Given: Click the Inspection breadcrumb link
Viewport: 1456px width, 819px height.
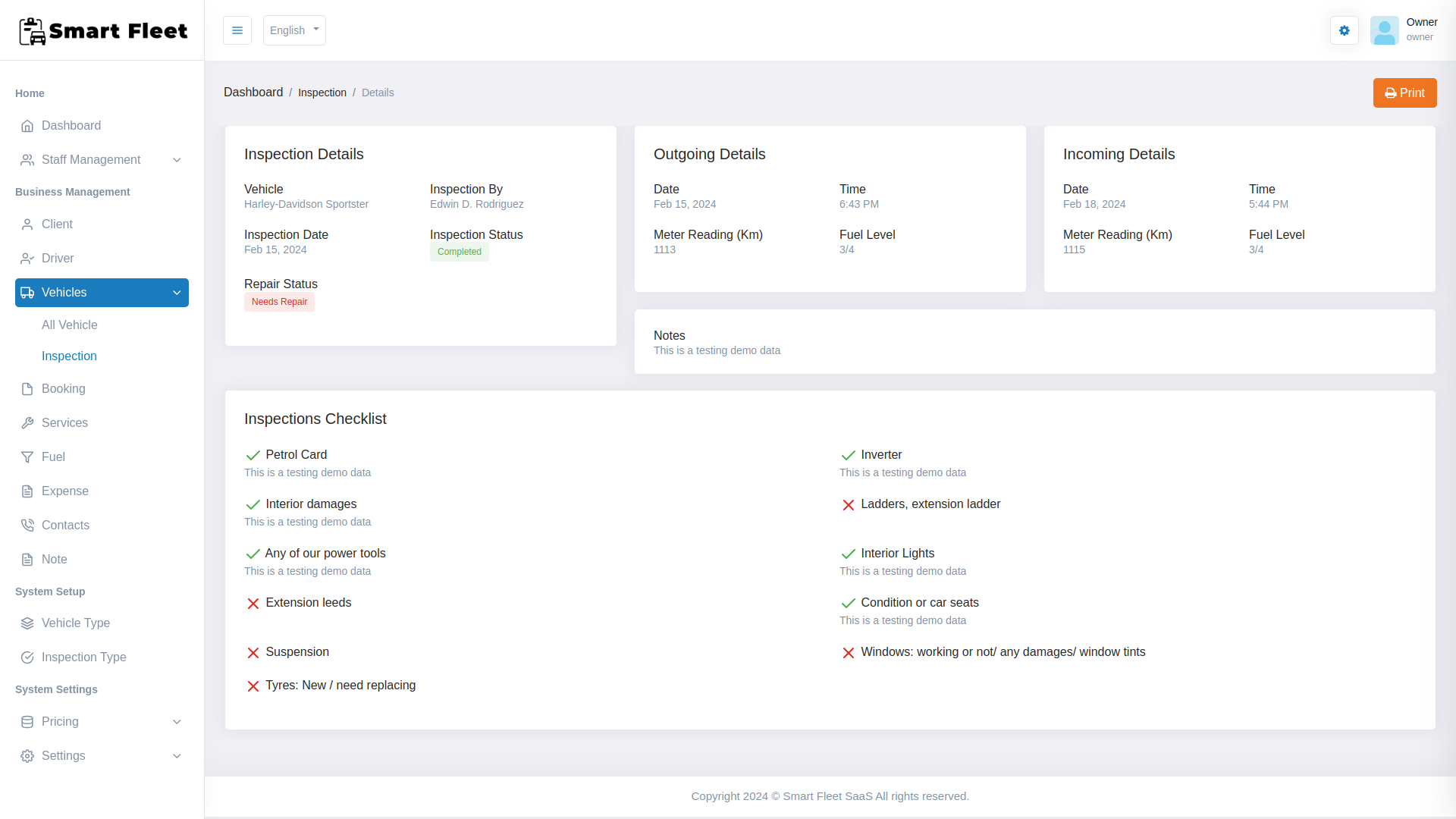Looking at the screenshot, I should tap(322, 93).
